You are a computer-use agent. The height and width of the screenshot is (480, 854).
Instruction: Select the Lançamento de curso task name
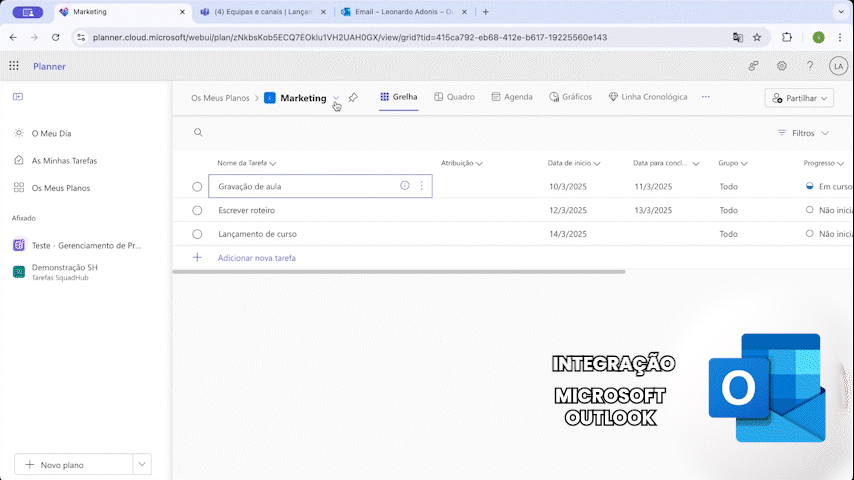click(x=258, y=234)
